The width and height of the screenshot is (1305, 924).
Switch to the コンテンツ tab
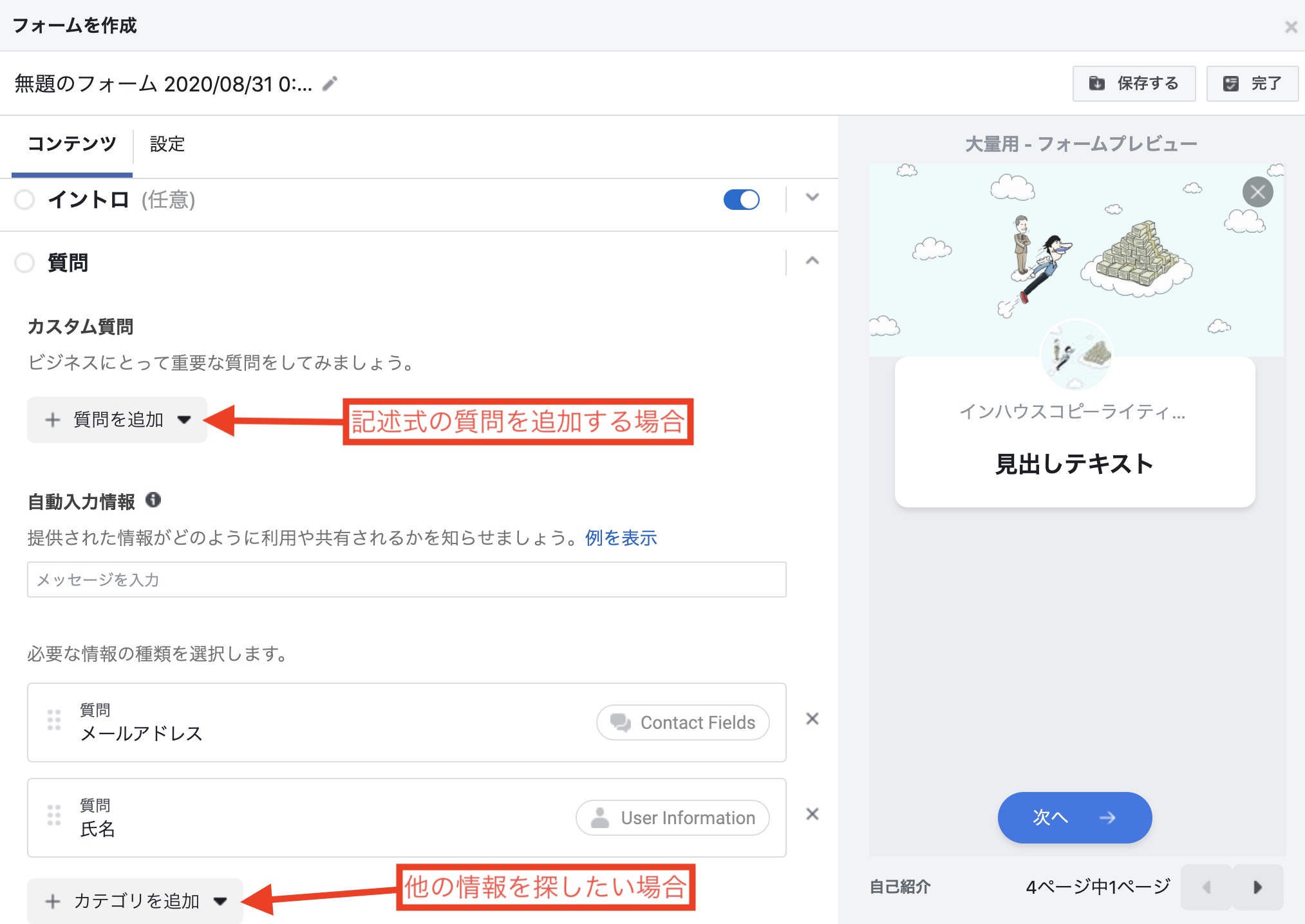pos(72,144)
